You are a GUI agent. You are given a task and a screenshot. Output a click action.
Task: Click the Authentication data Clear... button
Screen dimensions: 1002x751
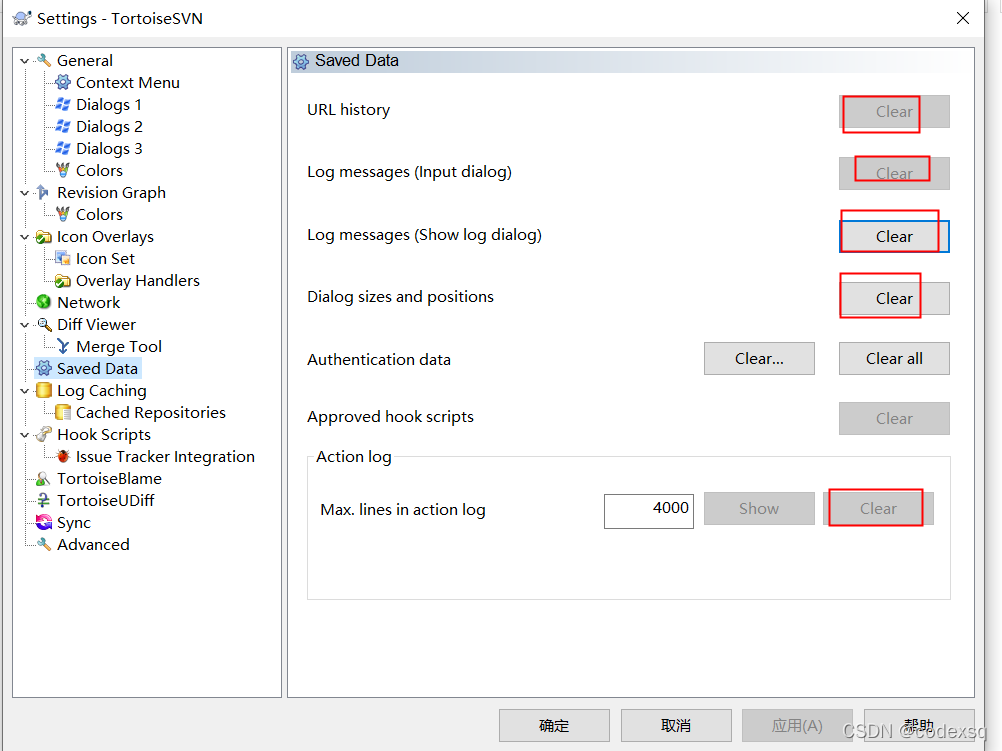[759, 359]
